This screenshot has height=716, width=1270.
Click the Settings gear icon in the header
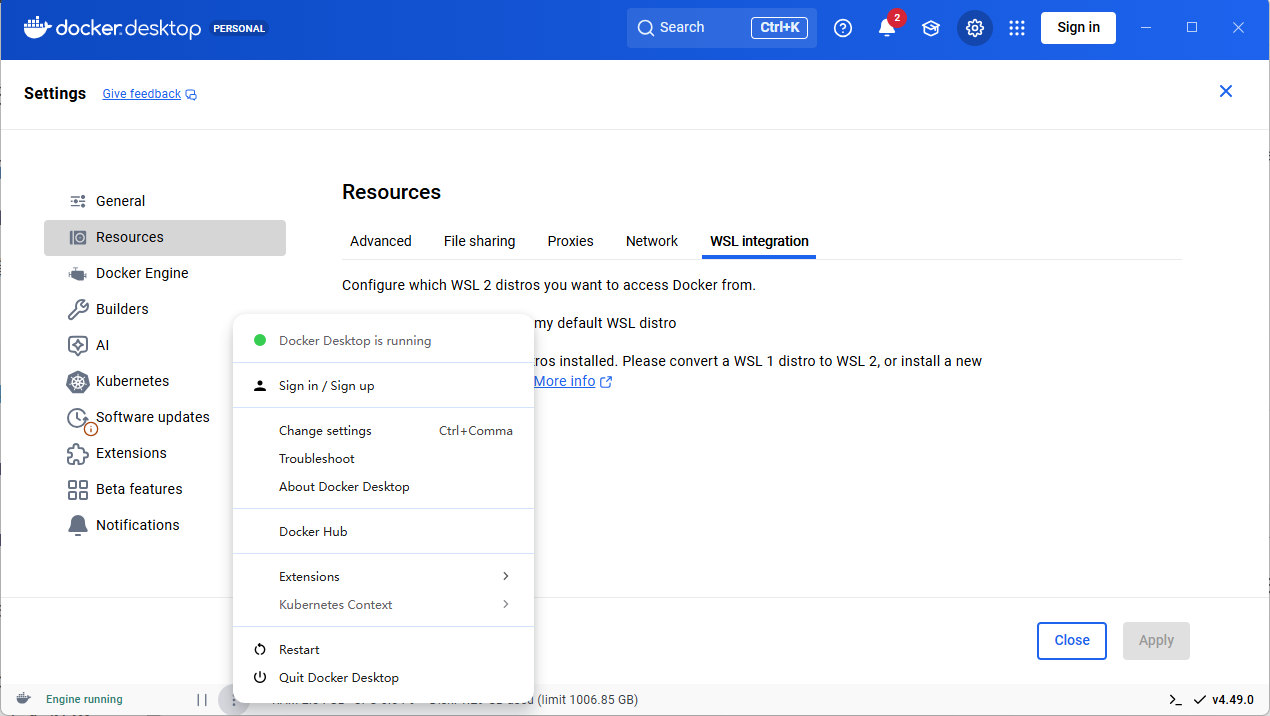975,28
